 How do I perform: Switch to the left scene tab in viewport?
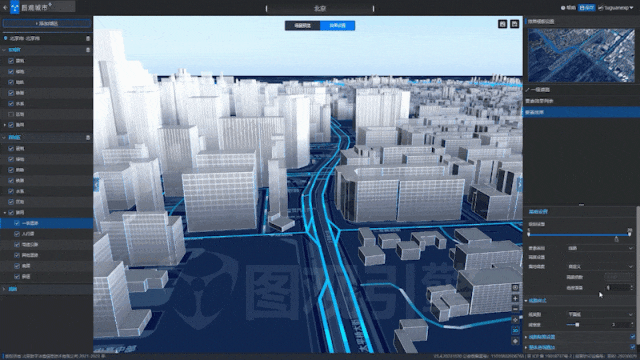pos(302,26)
